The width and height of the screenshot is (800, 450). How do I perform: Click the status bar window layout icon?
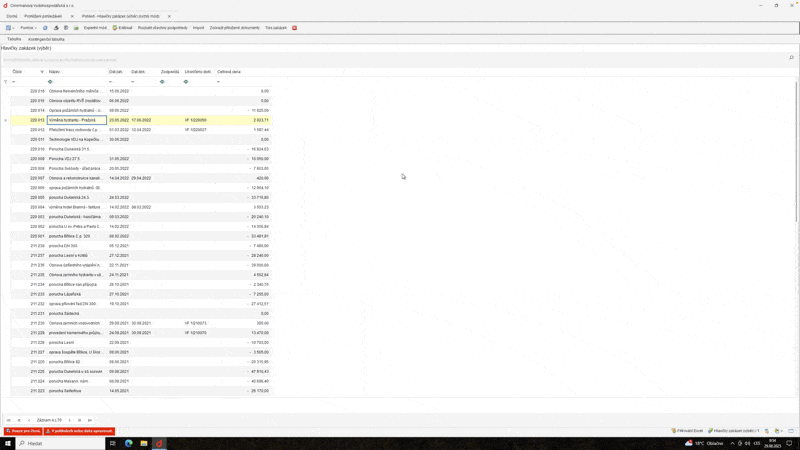pyautogui.click(x=791, y=431)
